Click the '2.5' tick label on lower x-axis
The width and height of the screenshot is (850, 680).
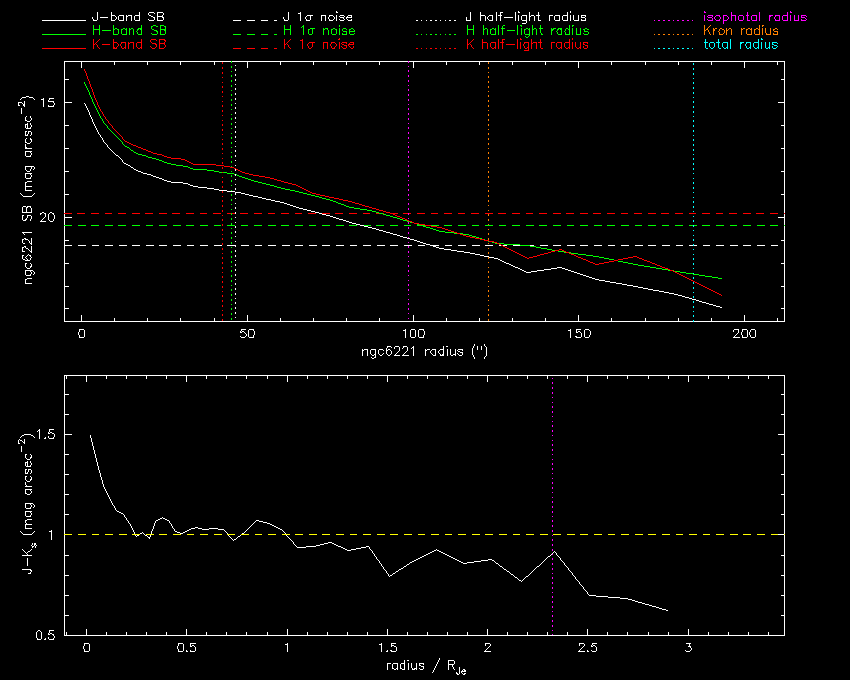tap(588, 648)
